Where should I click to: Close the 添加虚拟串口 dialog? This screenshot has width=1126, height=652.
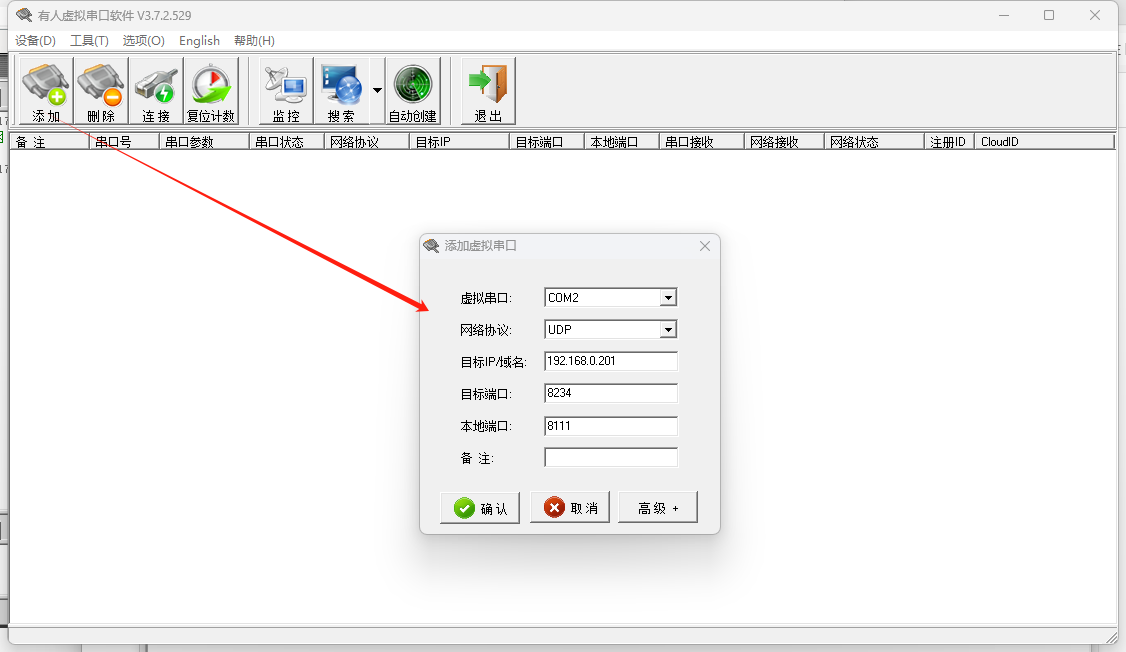(705, 246)
